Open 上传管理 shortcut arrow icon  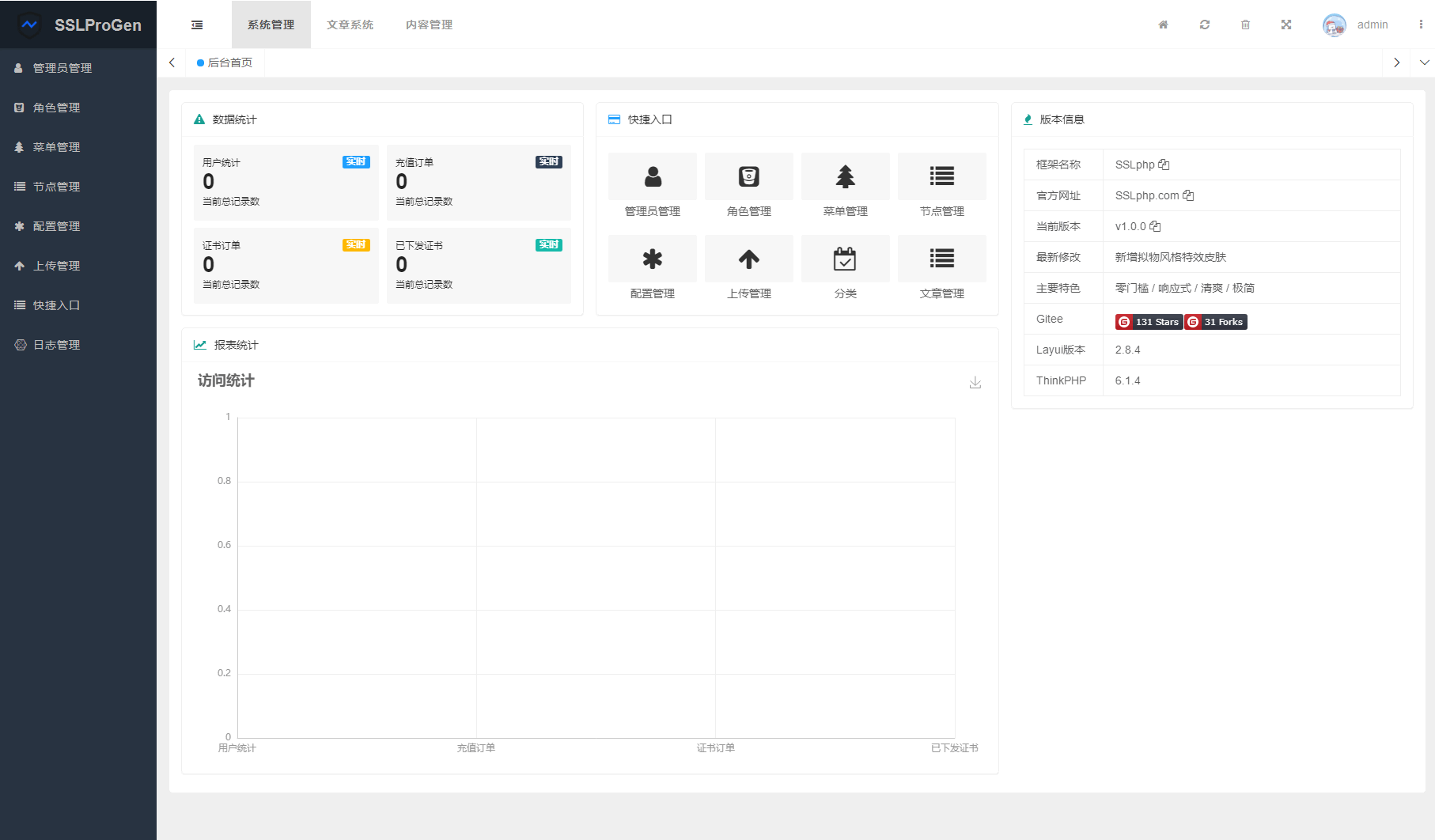748,259
